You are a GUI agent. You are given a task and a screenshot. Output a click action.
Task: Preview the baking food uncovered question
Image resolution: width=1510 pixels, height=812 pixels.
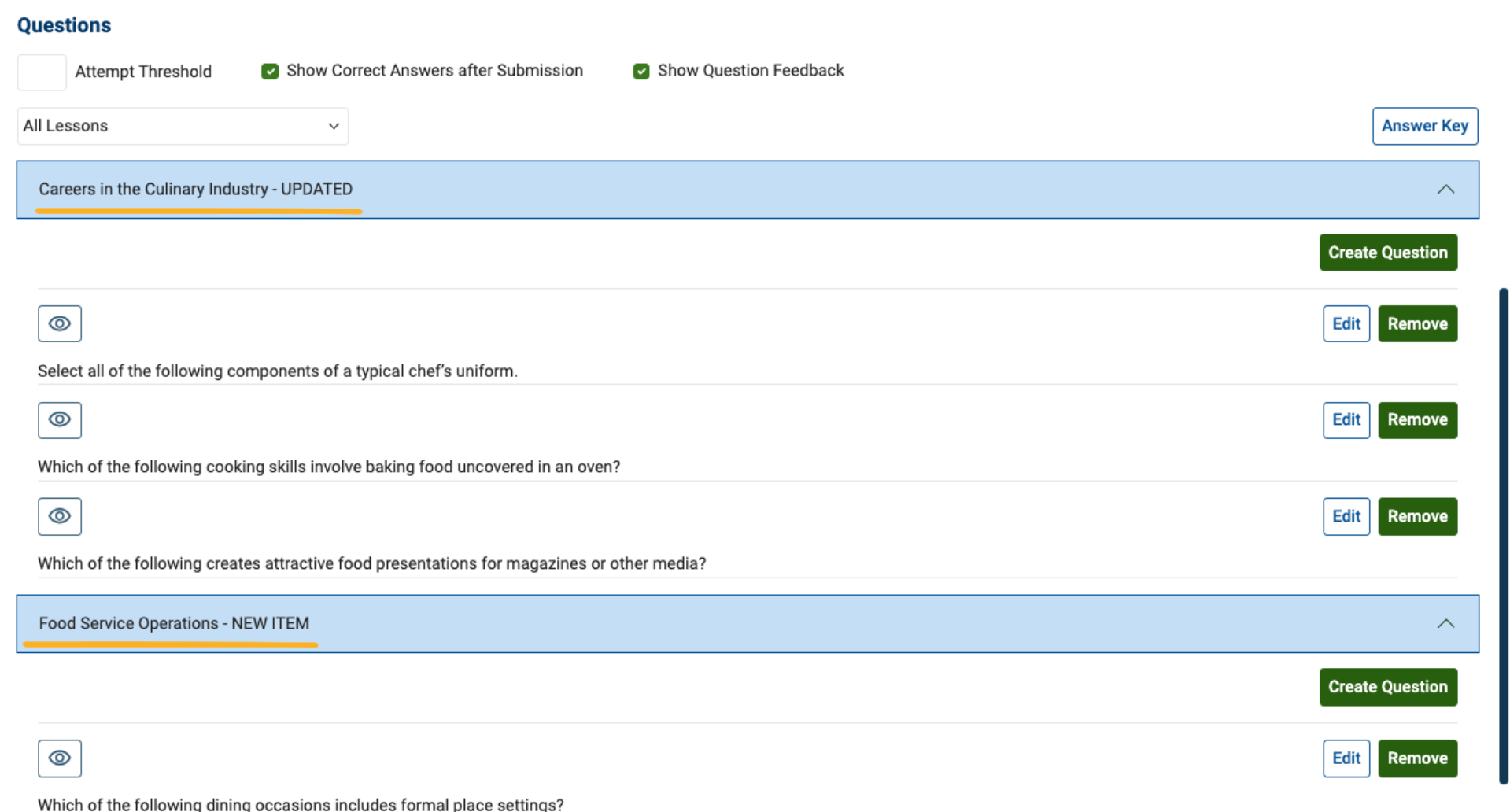click(59, 420)
